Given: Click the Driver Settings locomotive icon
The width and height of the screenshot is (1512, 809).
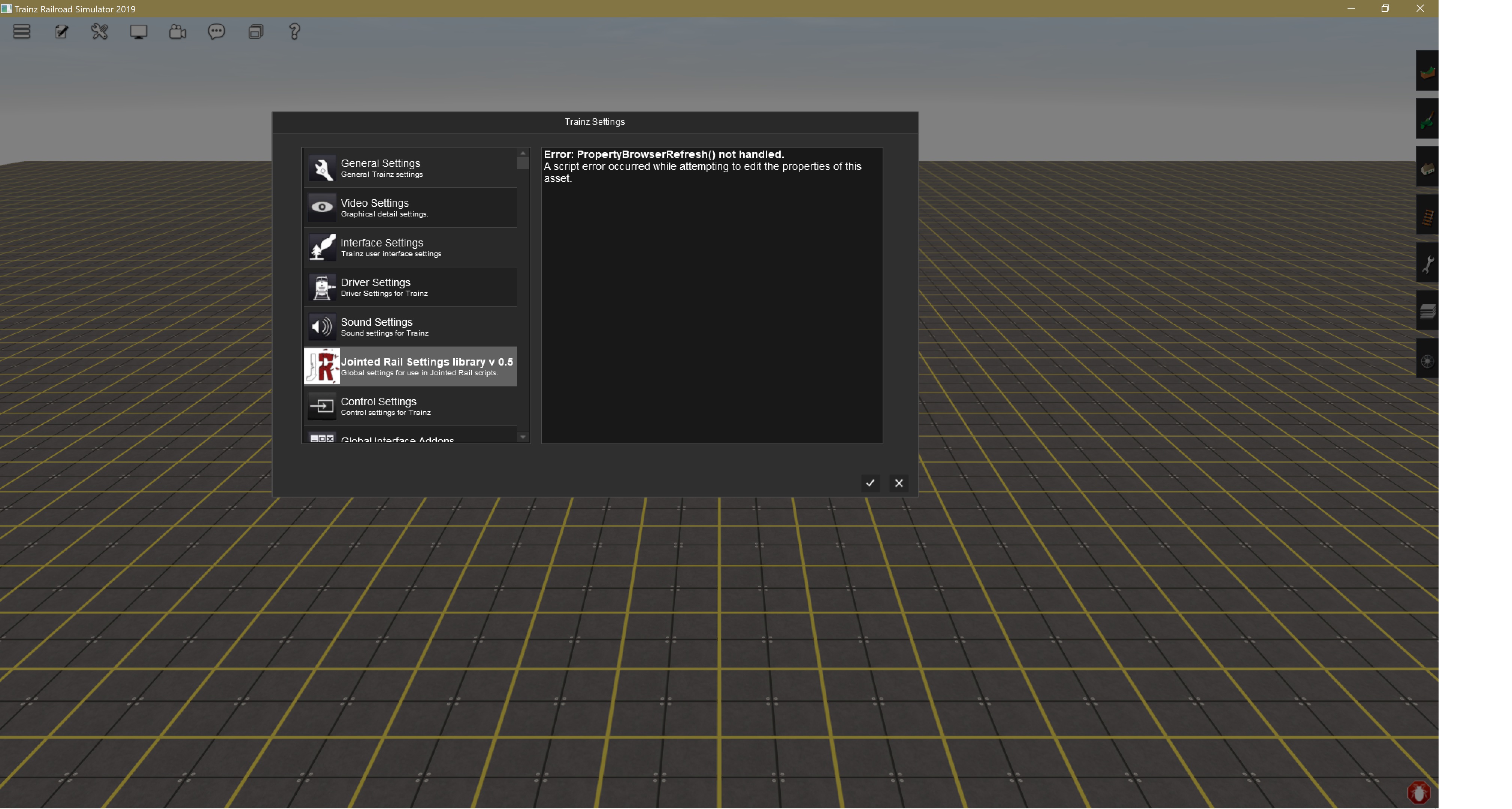Looking at the screenshot, I should 322,288.
